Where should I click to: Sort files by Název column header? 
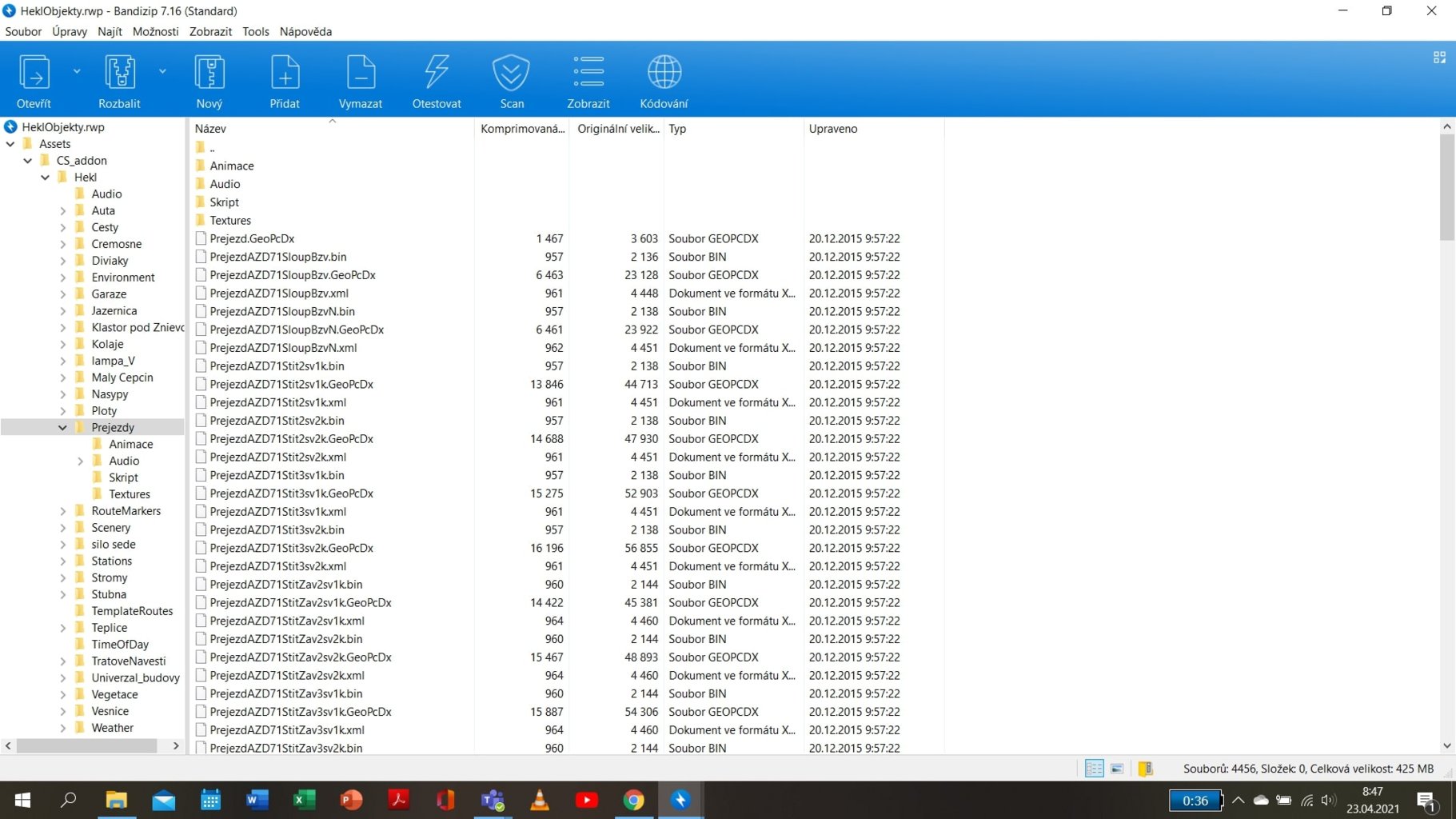pyautogui.click(x=211, y=129)
